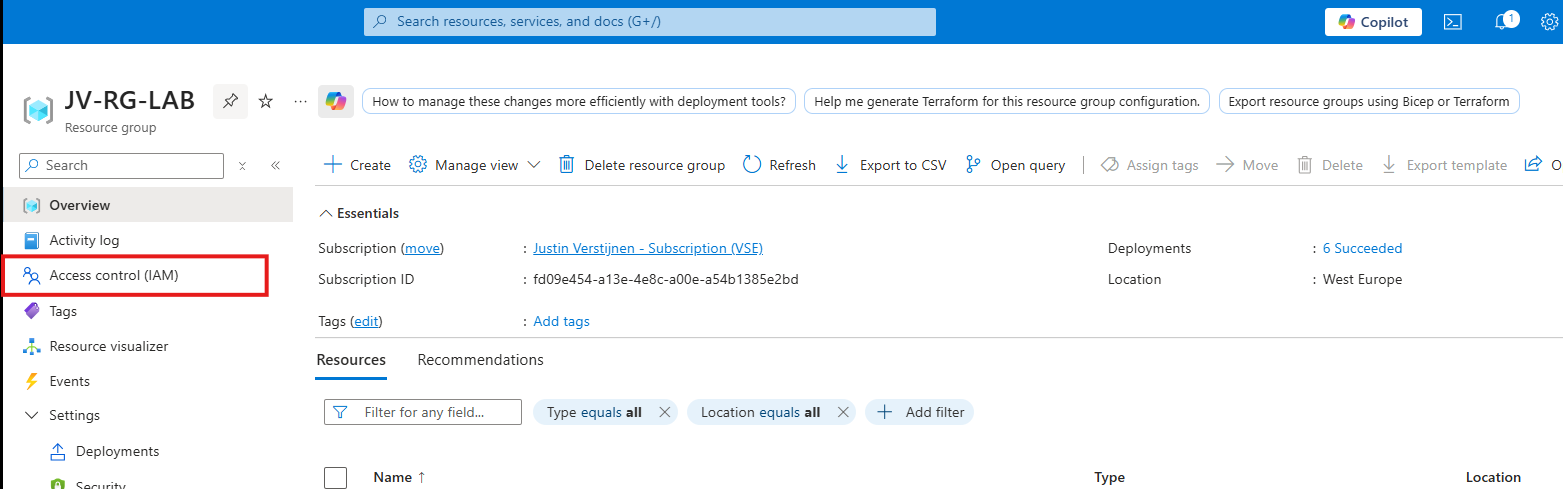Image resolution: width=1563 pixels, height=489 pixels.
Task: Pin JV-RG-LAB to dashboard
Action: 230,101
